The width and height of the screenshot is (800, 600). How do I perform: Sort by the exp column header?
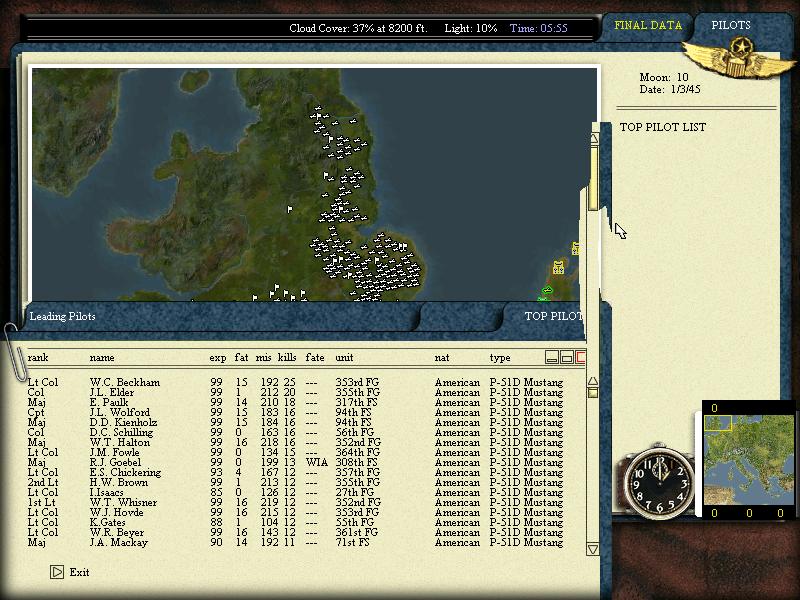[218, 358]
